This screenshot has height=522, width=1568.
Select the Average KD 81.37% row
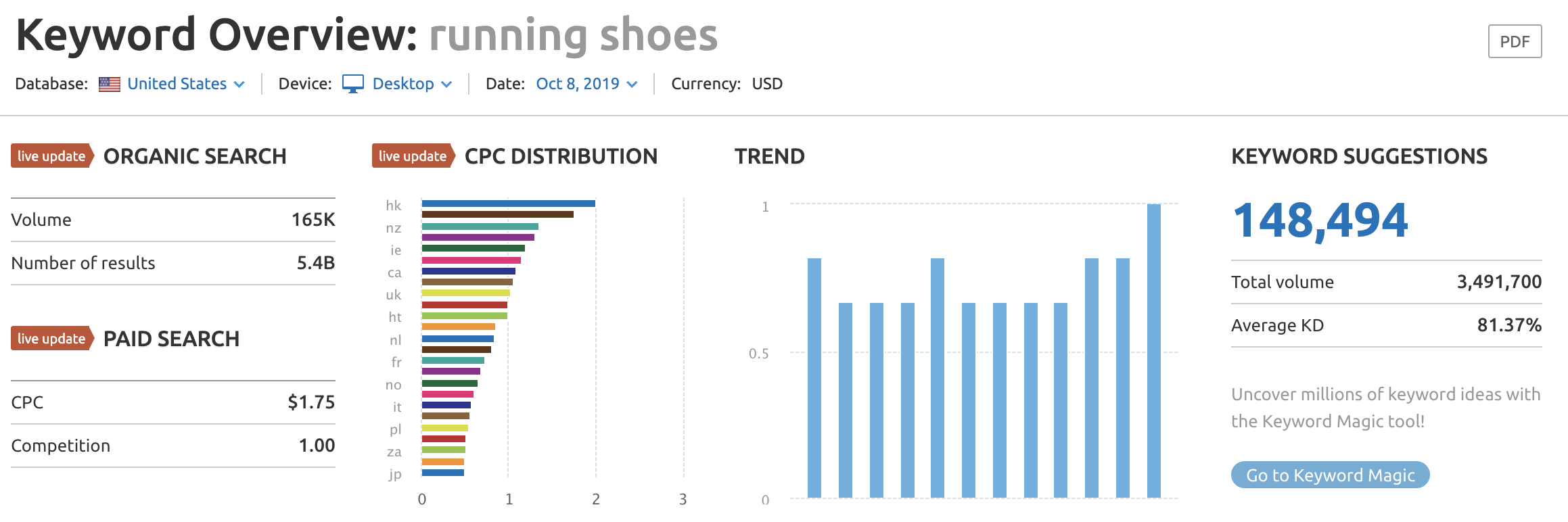click(x=1386, y=325)
